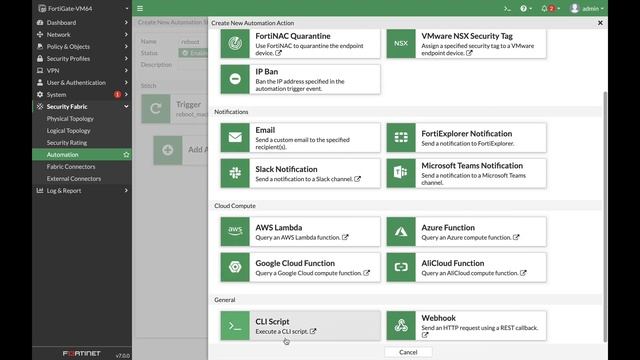
Task: Expand the Security Profiles menu
Action: (x=82, y=58)
